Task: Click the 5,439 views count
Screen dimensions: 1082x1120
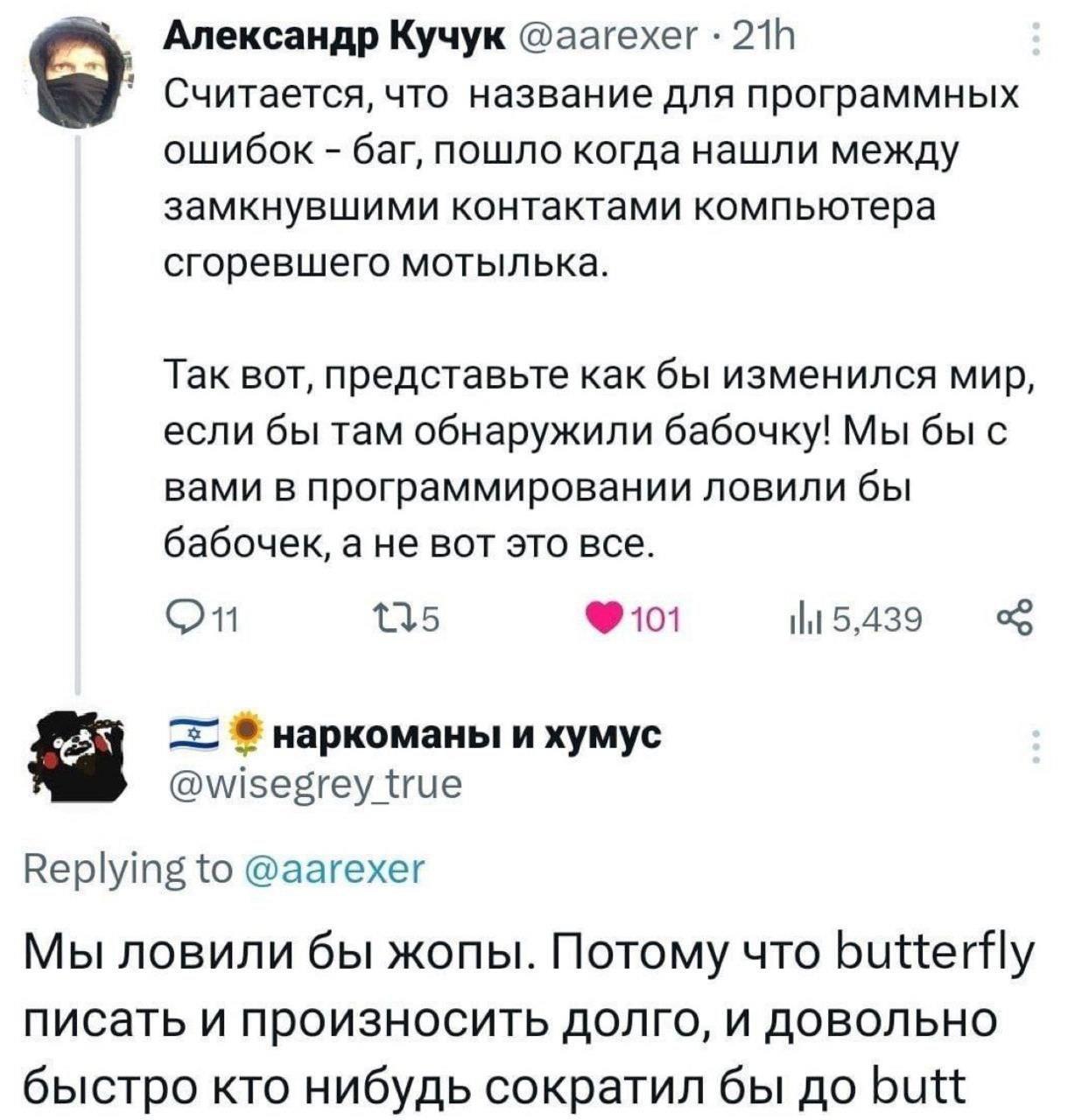Action: [x=876, y=620]
